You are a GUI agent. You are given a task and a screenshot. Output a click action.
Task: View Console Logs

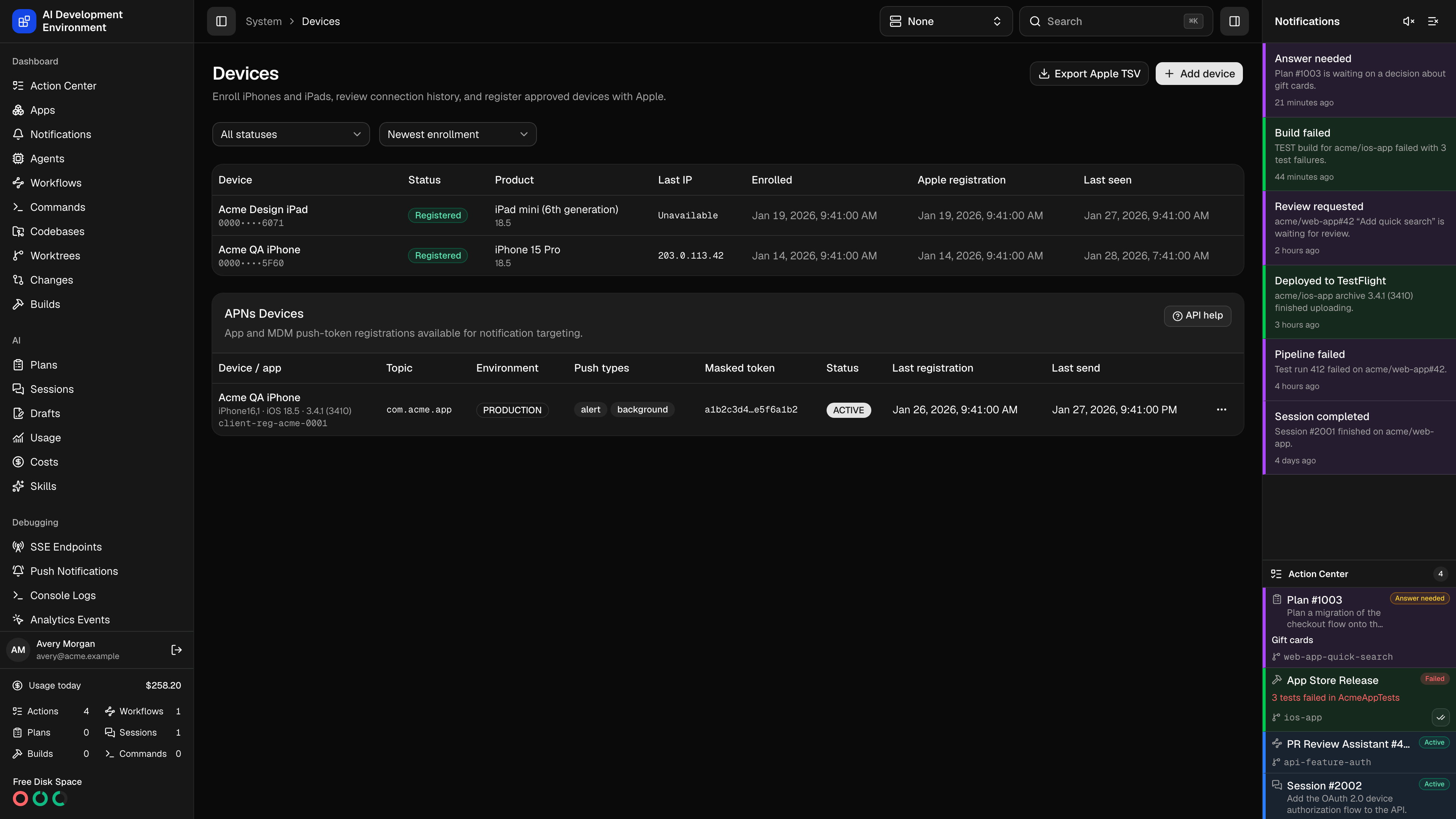pyautogui.click(x=97, y=595)
